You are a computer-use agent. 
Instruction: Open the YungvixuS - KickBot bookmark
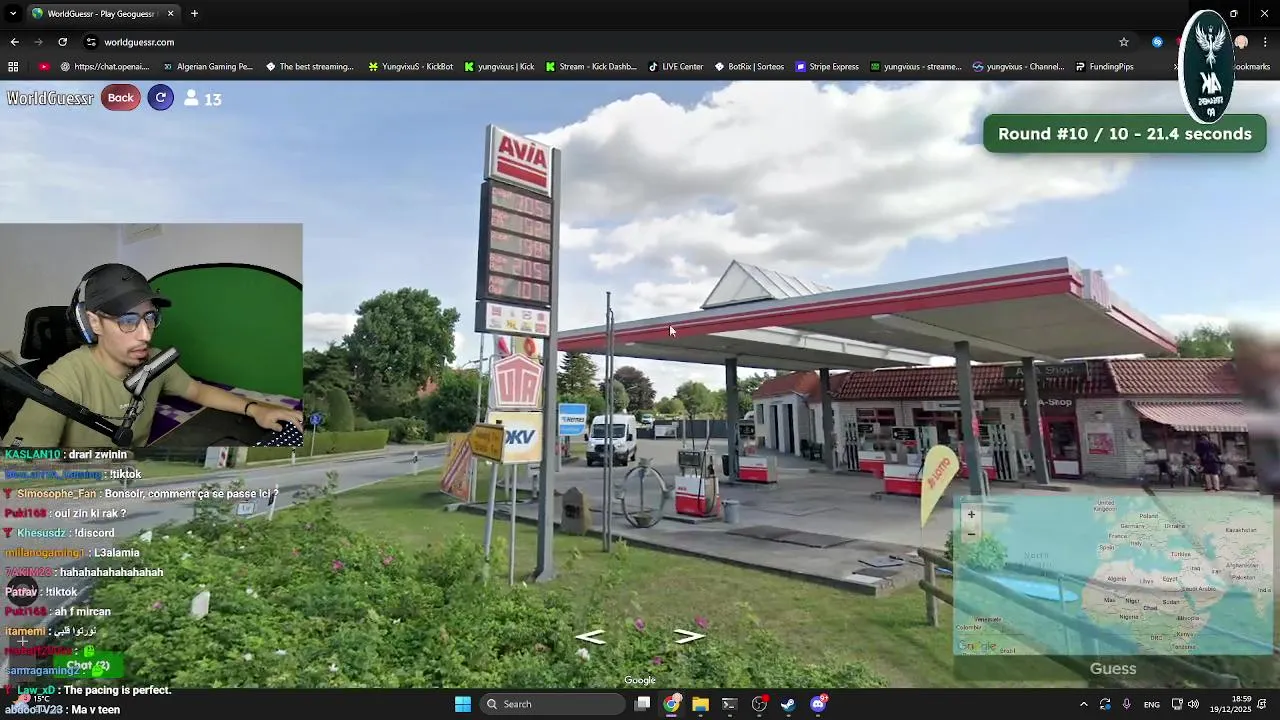click(411, 67)
